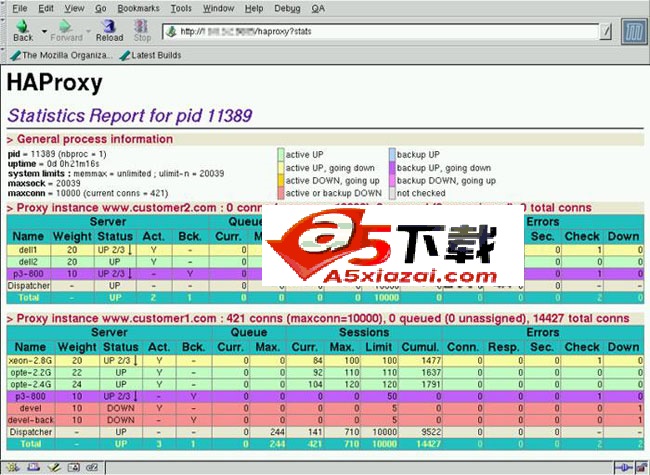Click the 'active DOWN, going up' legend swatch
The image size is (650, 475).
coord(281,180)
